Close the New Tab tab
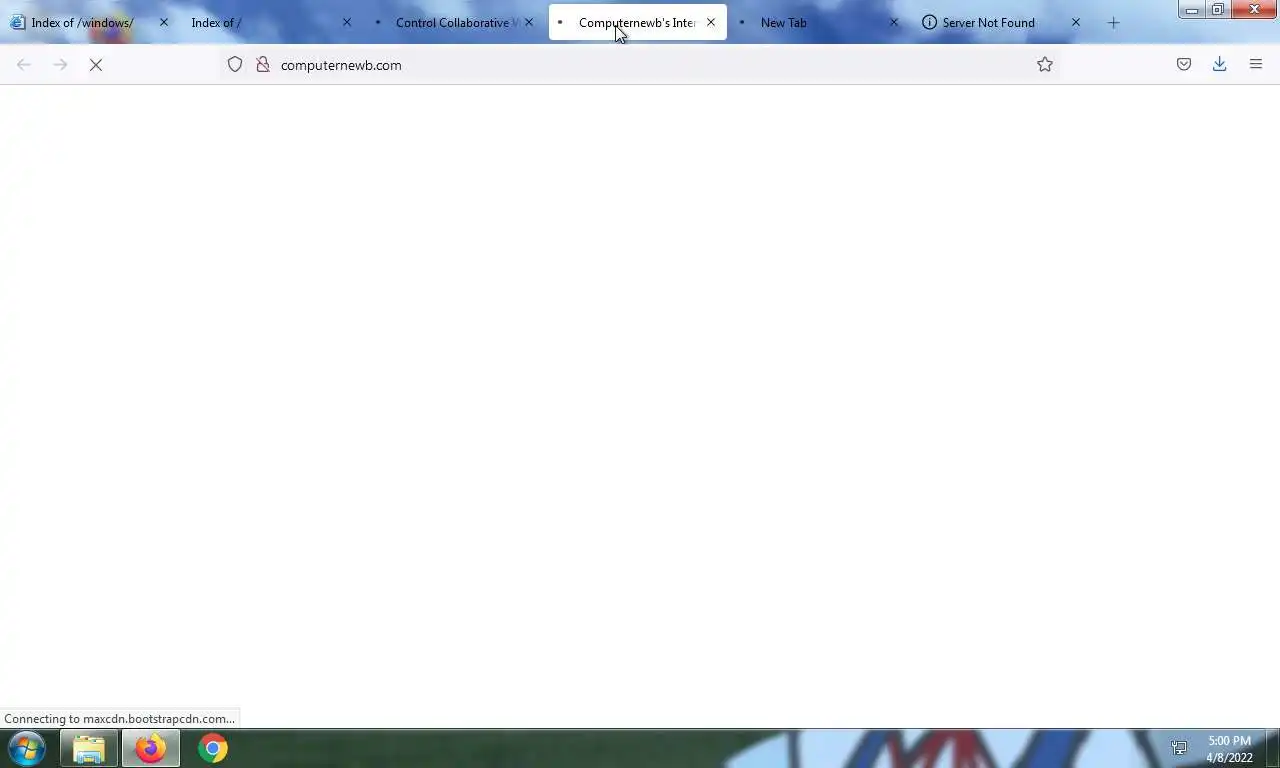Image resolution: width=1280 pixels, height=768 pixels. pos(894,22)
